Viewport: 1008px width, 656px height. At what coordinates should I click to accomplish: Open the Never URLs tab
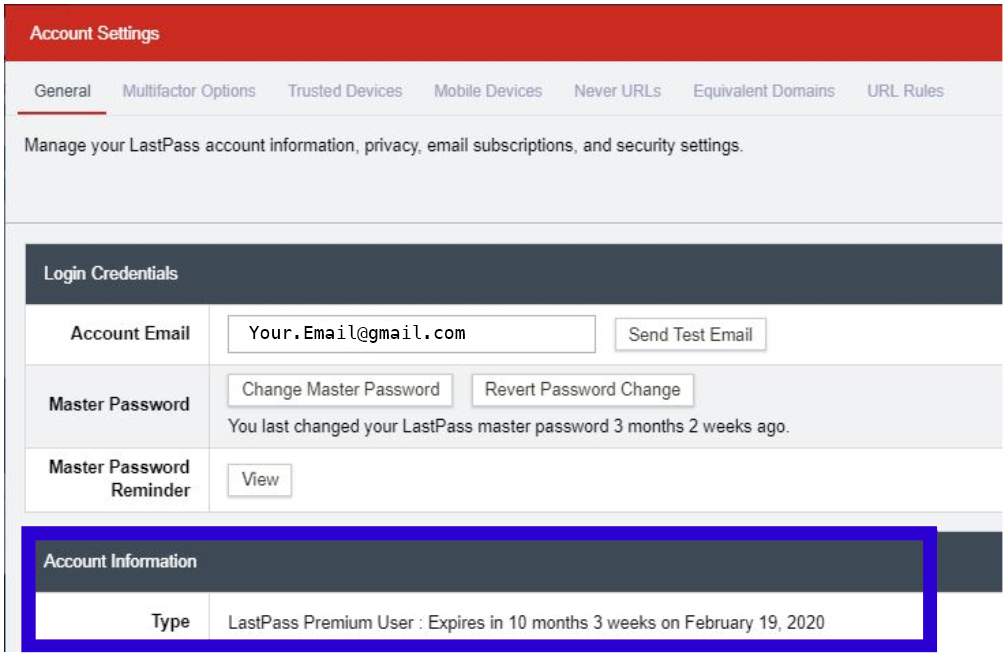[x=617, y=91]
